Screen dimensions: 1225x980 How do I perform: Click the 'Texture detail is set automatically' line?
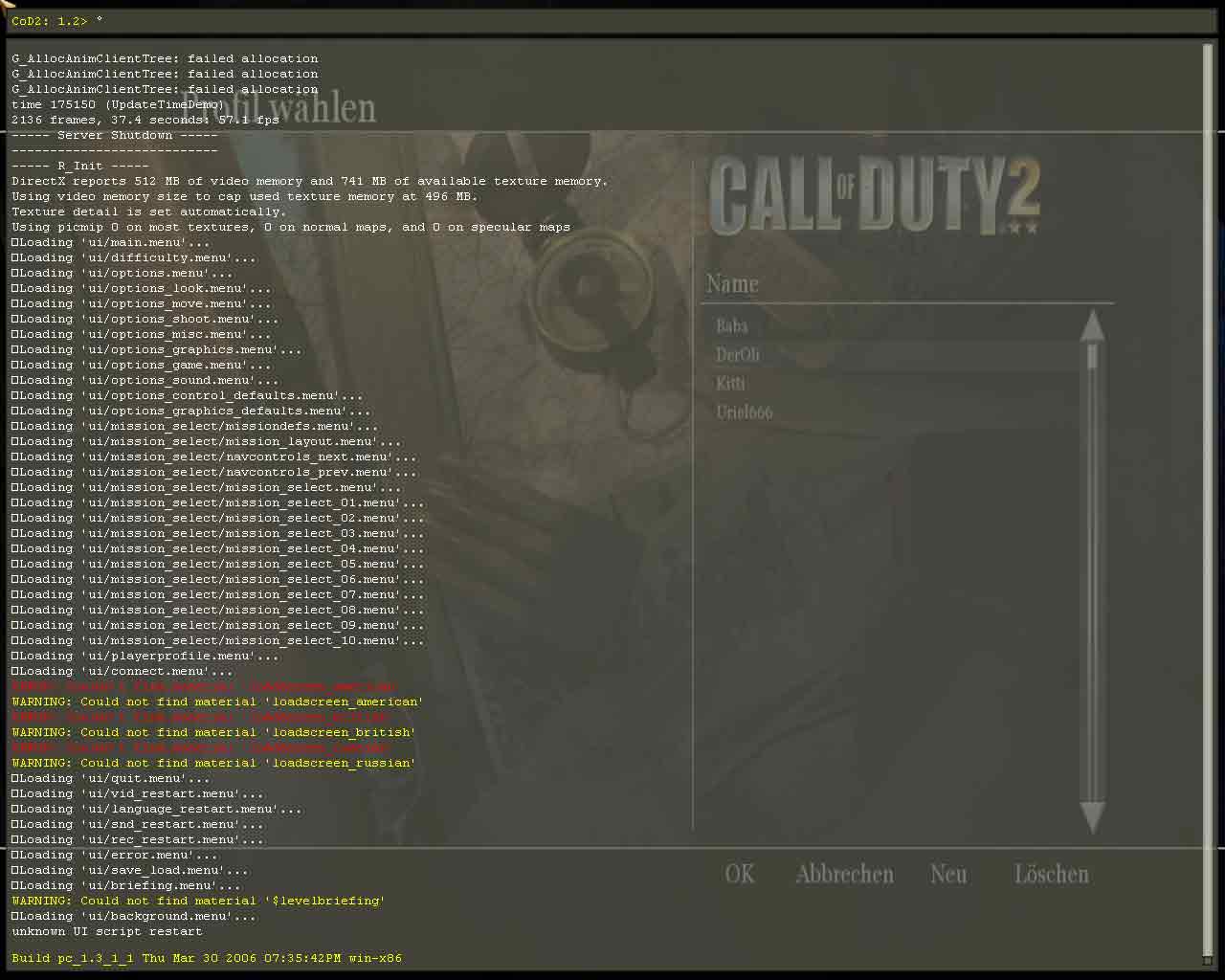[149, 212]
